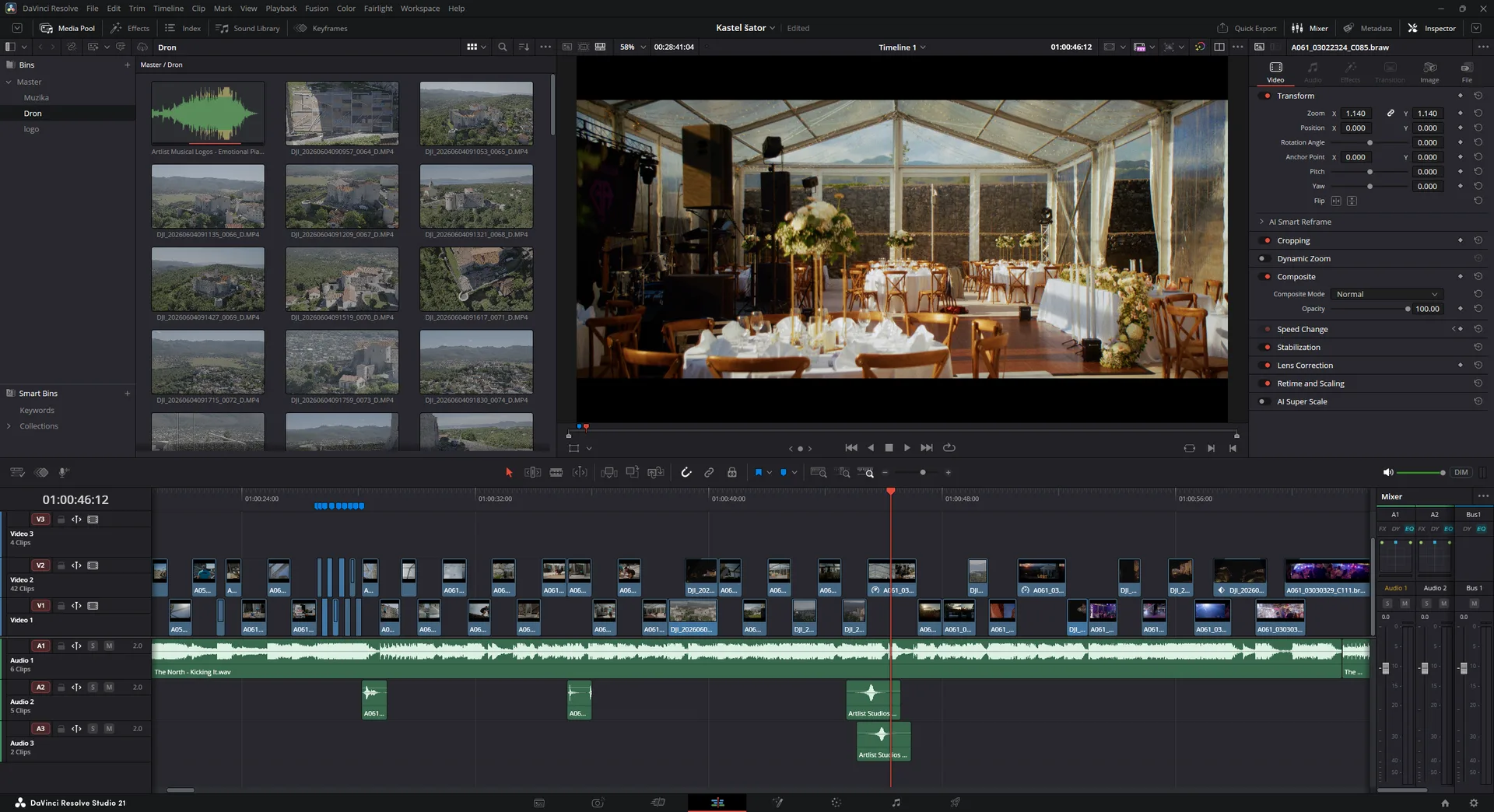The width and height of the screenshot is (1494, 812).
Task: Open the Effects panel button
Action: 130,28
